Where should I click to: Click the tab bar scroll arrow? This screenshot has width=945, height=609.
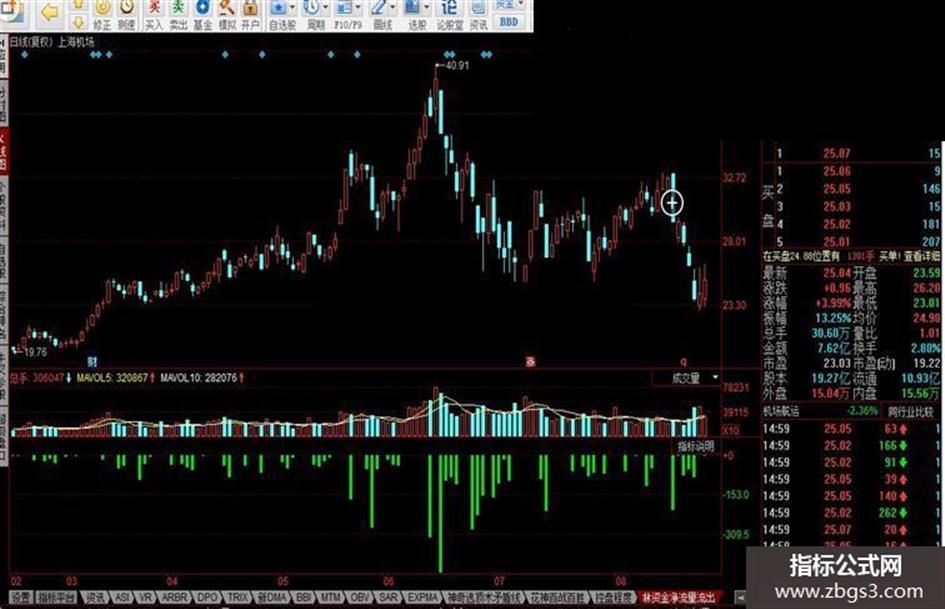[x=739, y=598]
